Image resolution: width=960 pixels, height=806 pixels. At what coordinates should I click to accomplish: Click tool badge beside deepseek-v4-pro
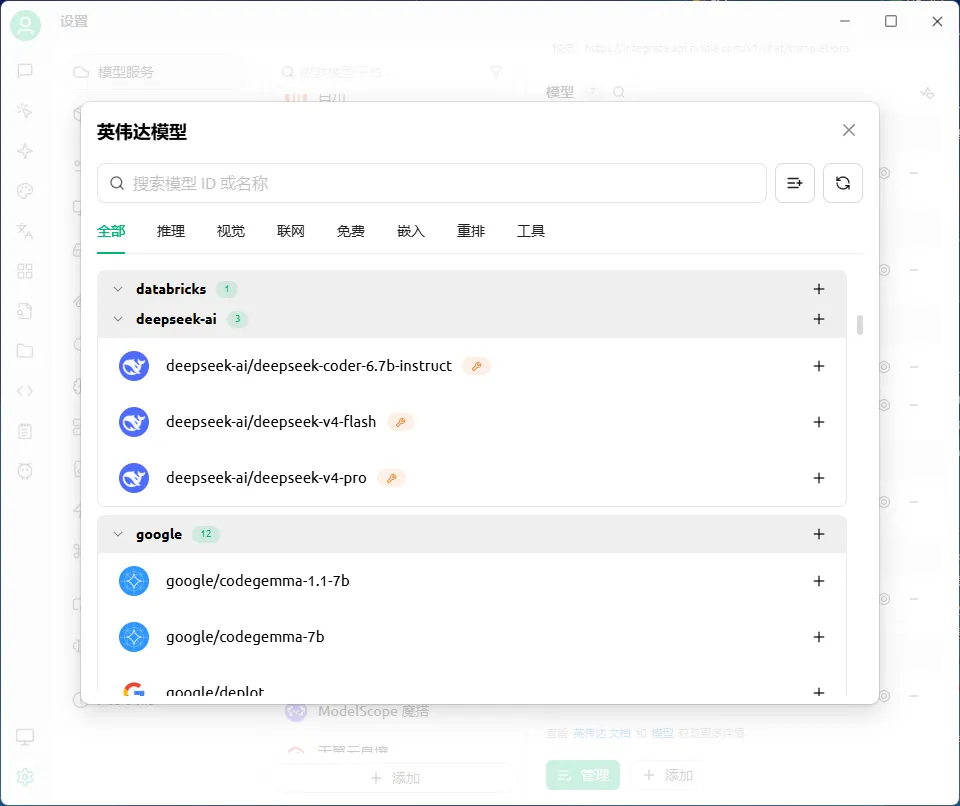click(391, 478)
